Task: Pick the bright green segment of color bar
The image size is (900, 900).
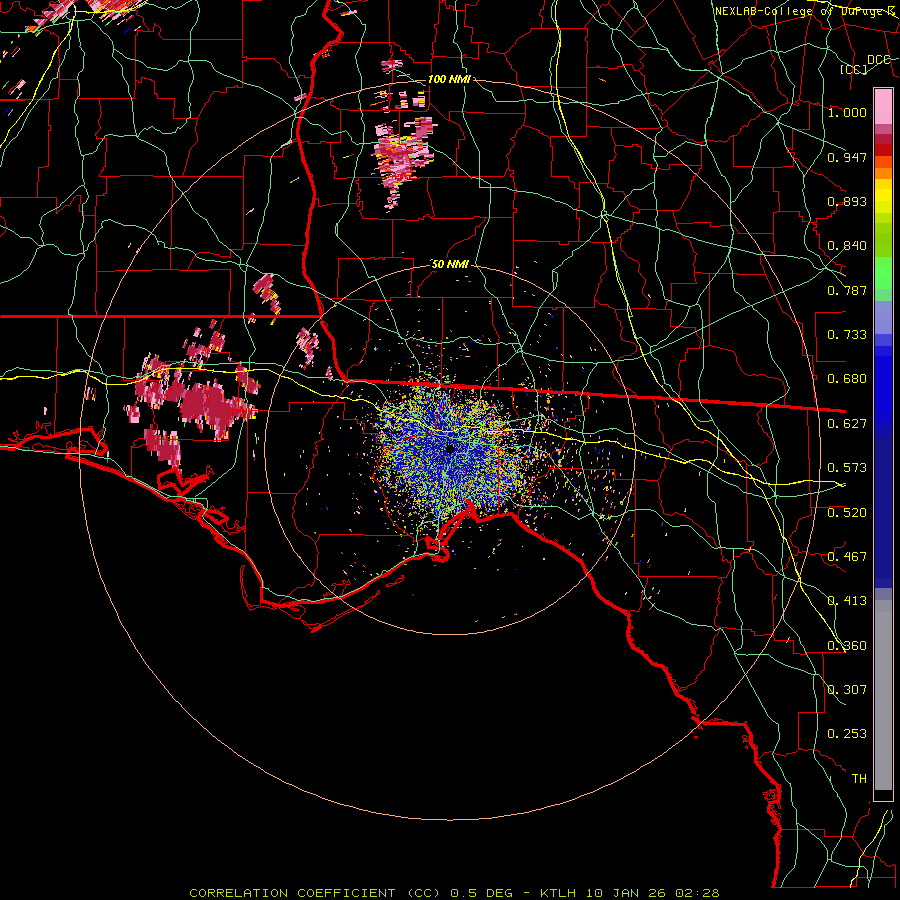Action: pos(883,273)
